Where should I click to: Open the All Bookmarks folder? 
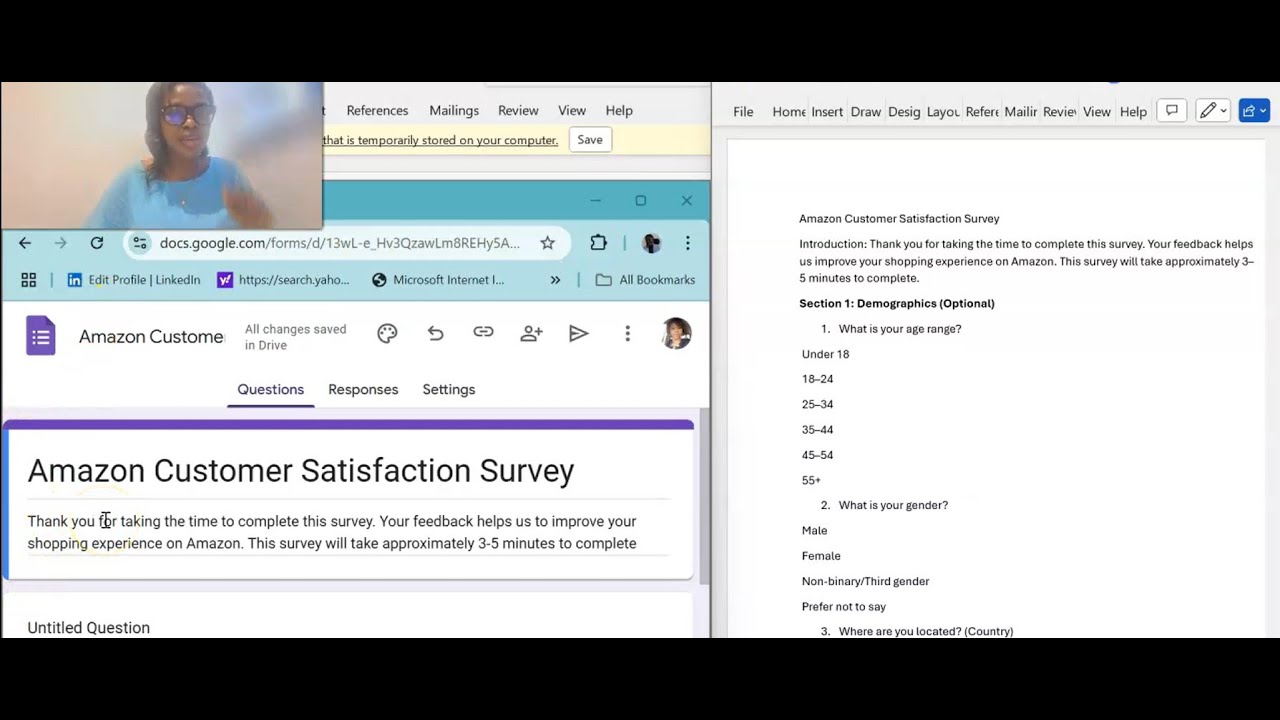coord(645,280)
